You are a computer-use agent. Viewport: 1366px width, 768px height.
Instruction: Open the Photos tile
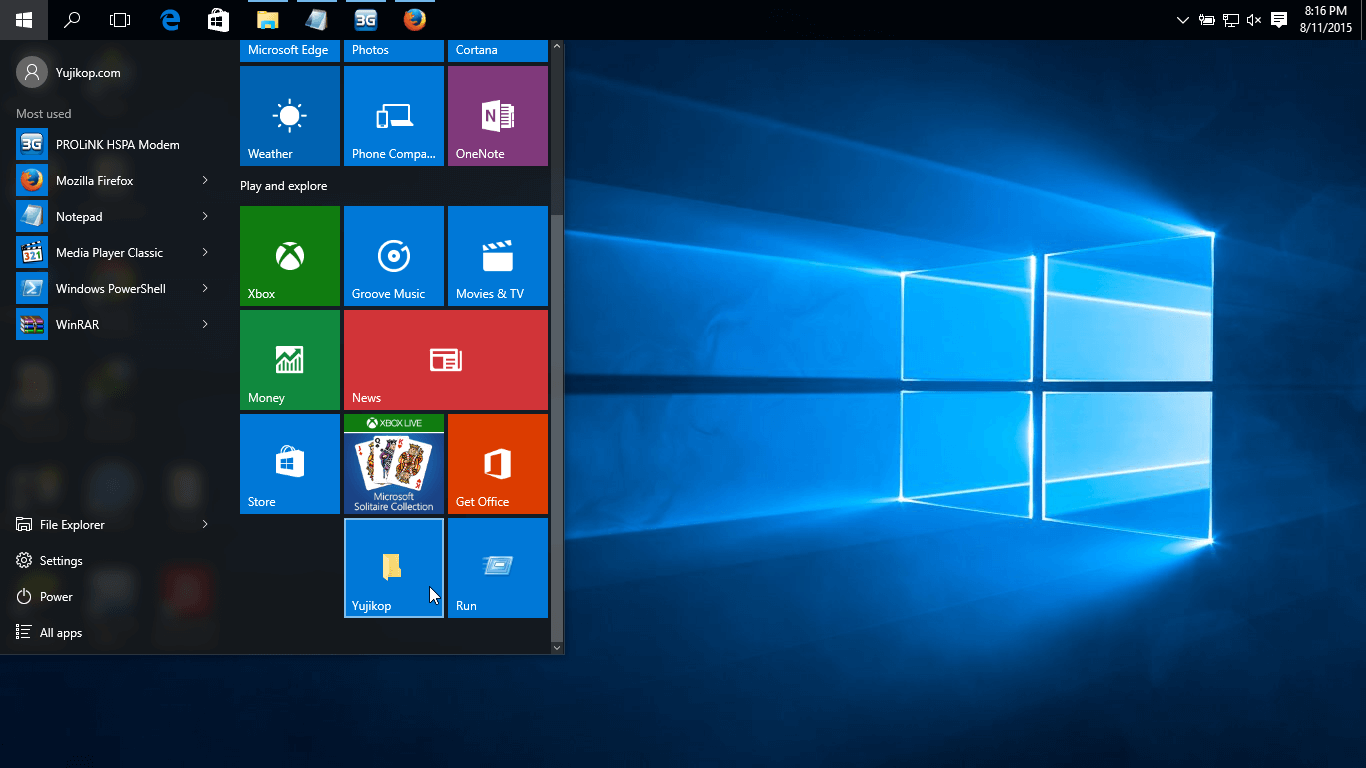pyautogui.click(x=394, y=51)
